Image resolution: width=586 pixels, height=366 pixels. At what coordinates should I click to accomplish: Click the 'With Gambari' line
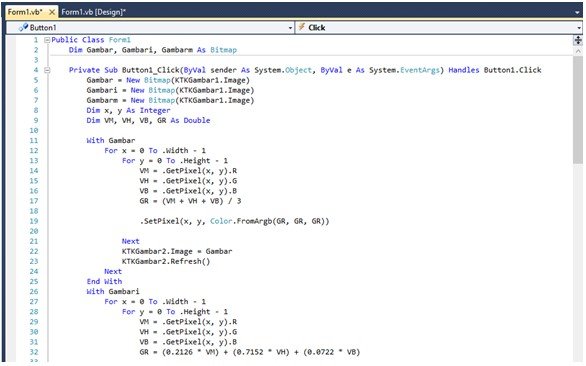113,292
